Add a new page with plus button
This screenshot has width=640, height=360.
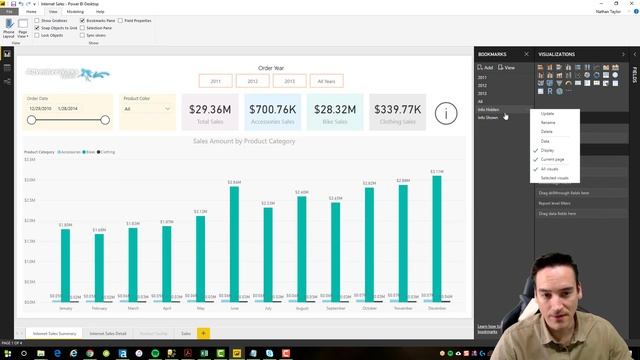203,333
